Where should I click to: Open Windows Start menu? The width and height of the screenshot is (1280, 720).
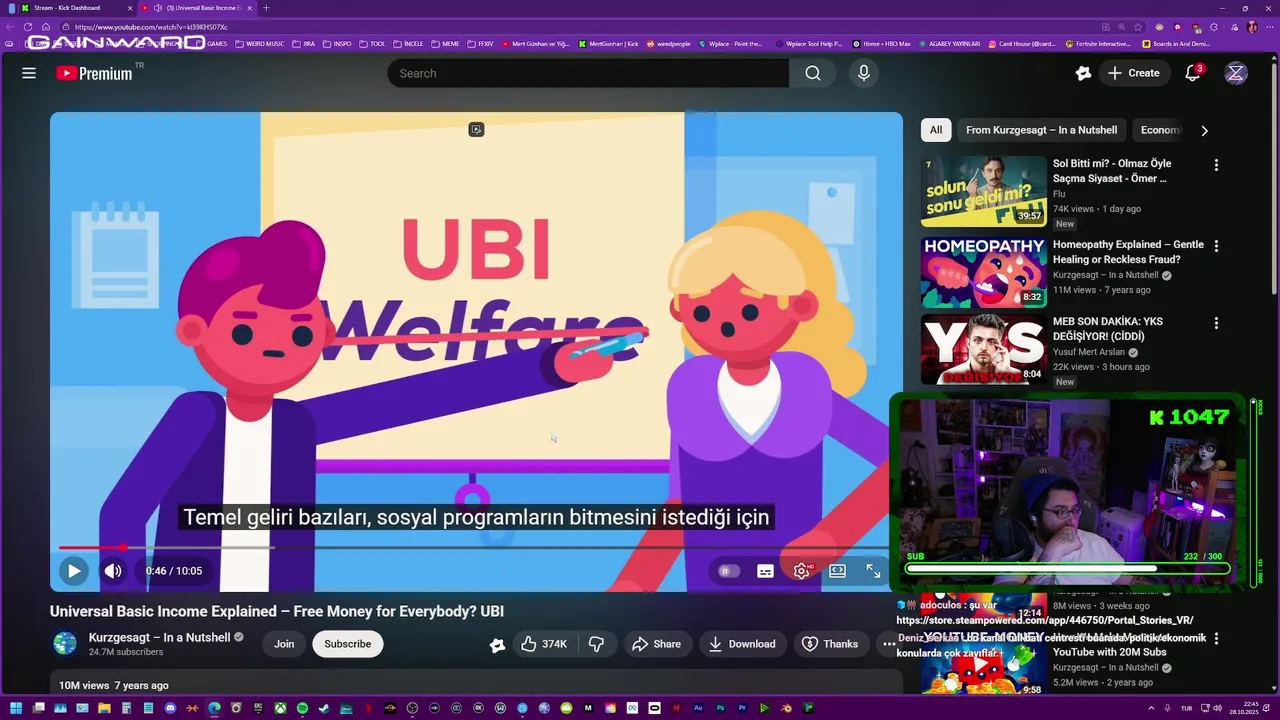coord(16,709)
